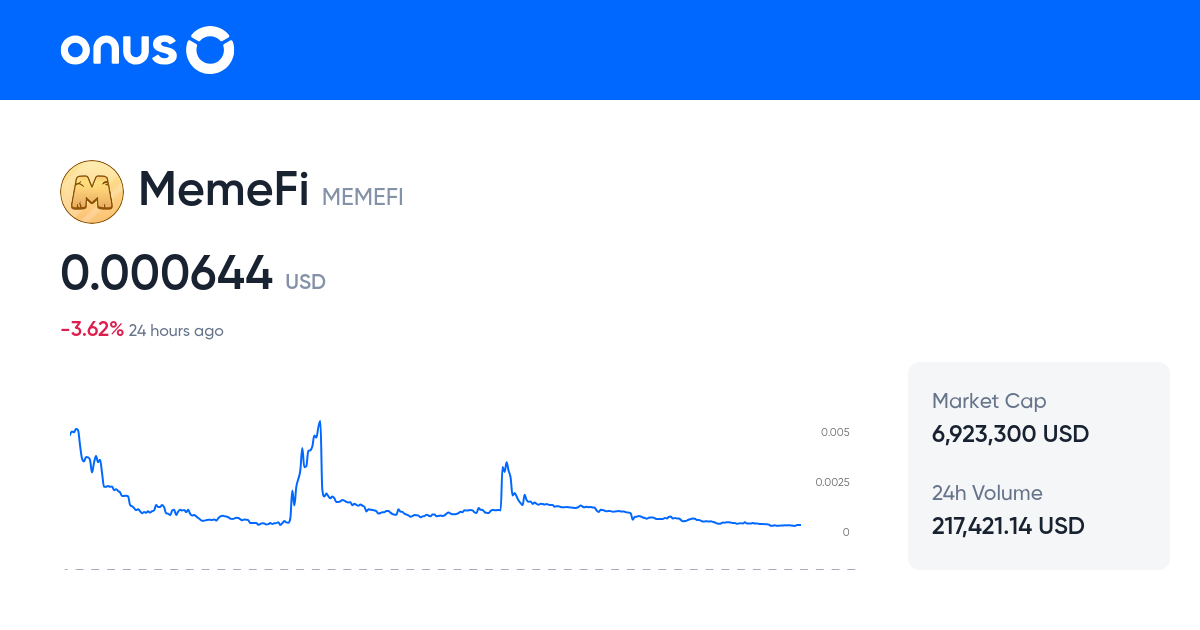Click the blue header banner logo area
1200x630 pixels.
(147, 49)
